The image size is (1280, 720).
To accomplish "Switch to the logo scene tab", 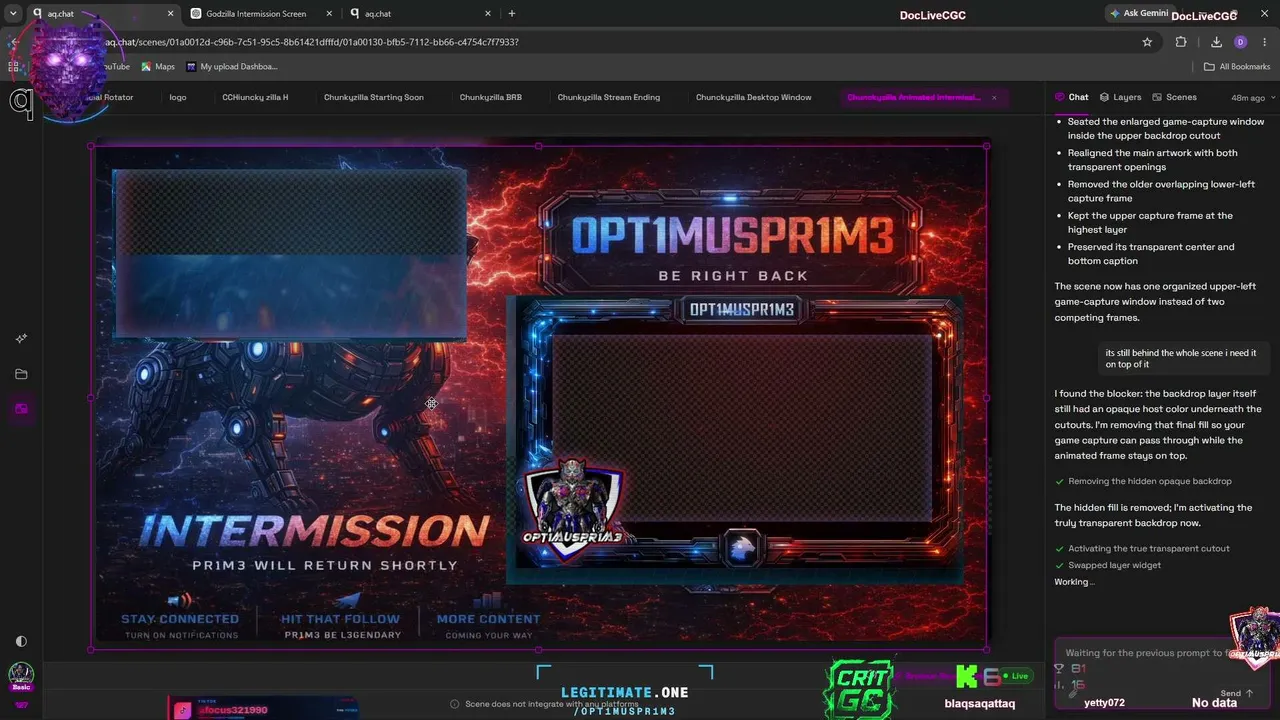I will [x=178, y=97].
